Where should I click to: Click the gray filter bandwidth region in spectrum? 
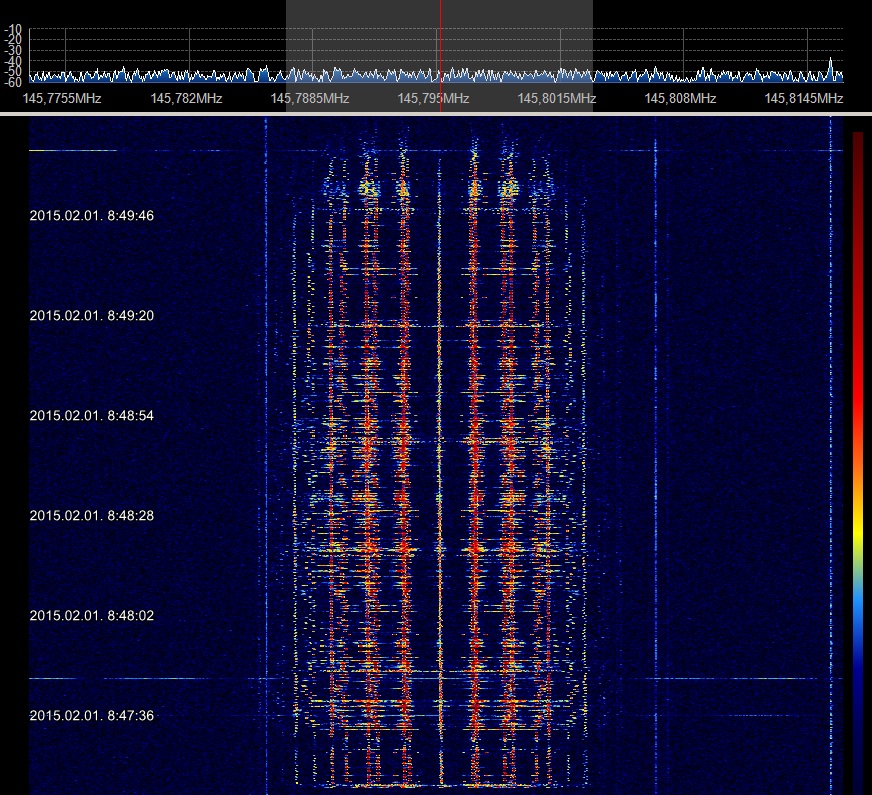[x=439, y=56]
